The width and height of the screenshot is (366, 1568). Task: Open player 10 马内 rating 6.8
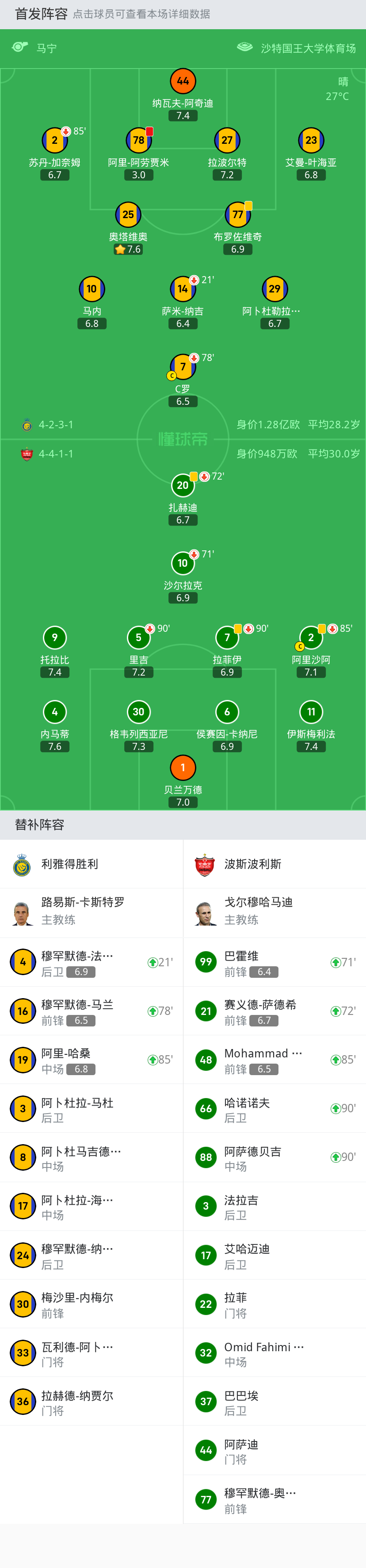pyautogui.click(x=92, y=324)
